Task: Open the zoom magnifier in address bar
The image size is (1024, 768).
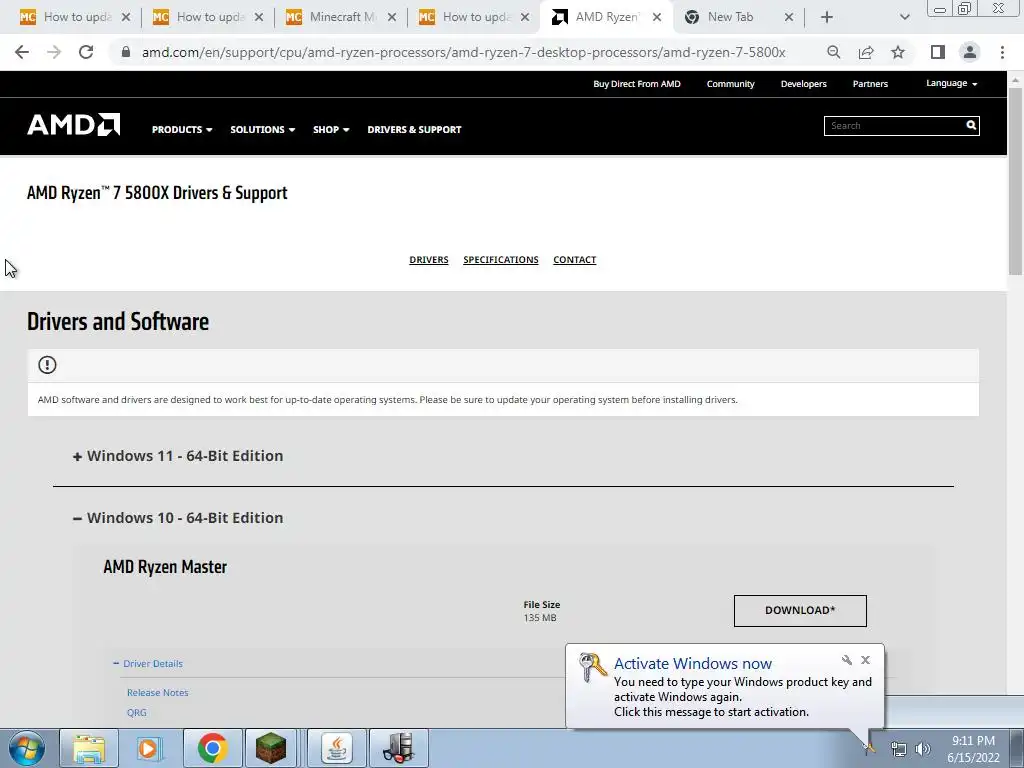Action: [x=833, y=52]
